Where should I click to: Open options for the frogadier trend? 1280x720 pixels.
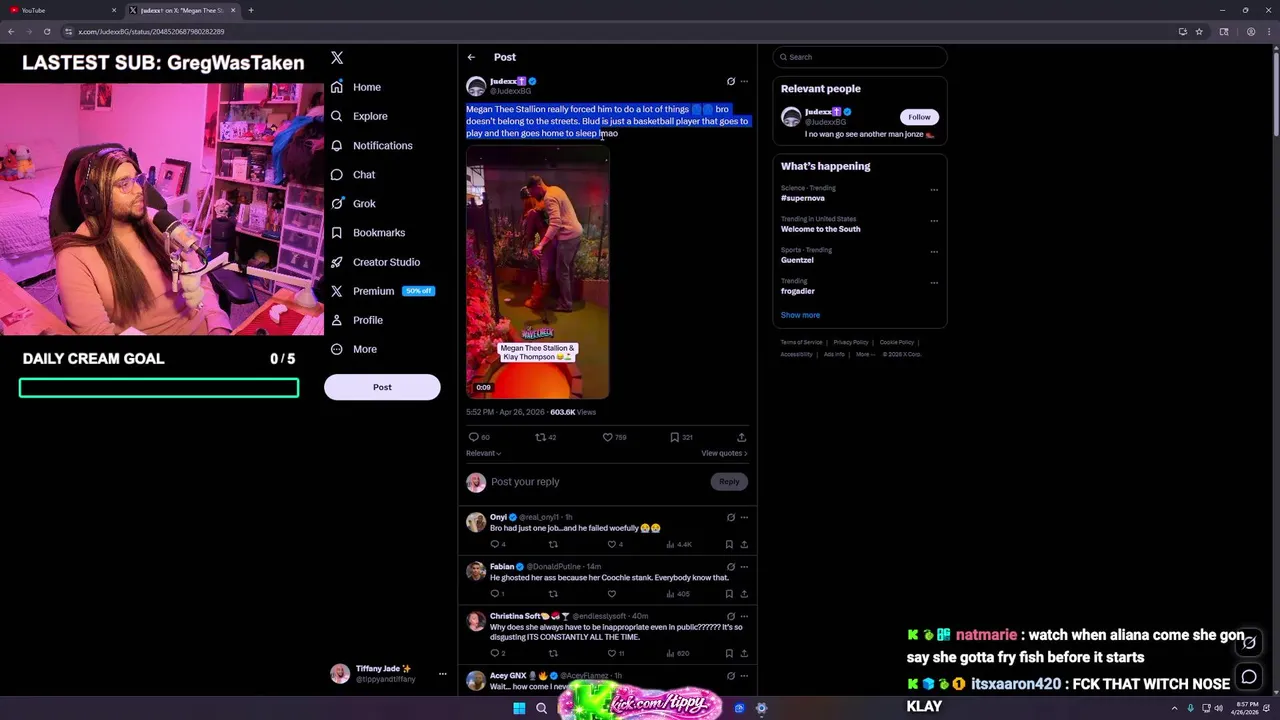[934, 283]
